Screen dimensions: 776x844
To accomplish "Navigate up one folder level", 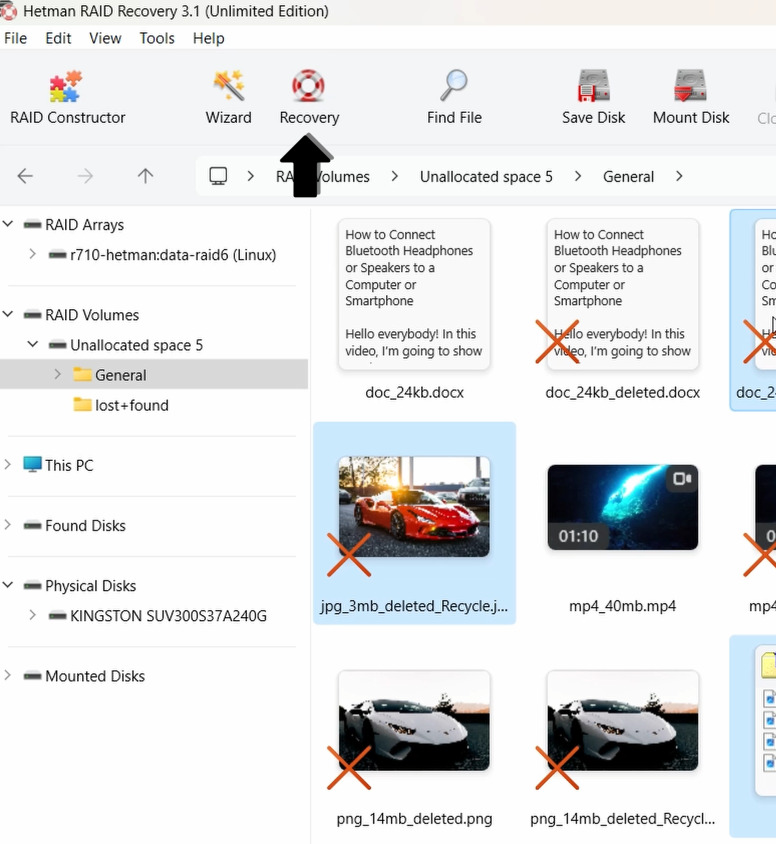I will (145, 176).
